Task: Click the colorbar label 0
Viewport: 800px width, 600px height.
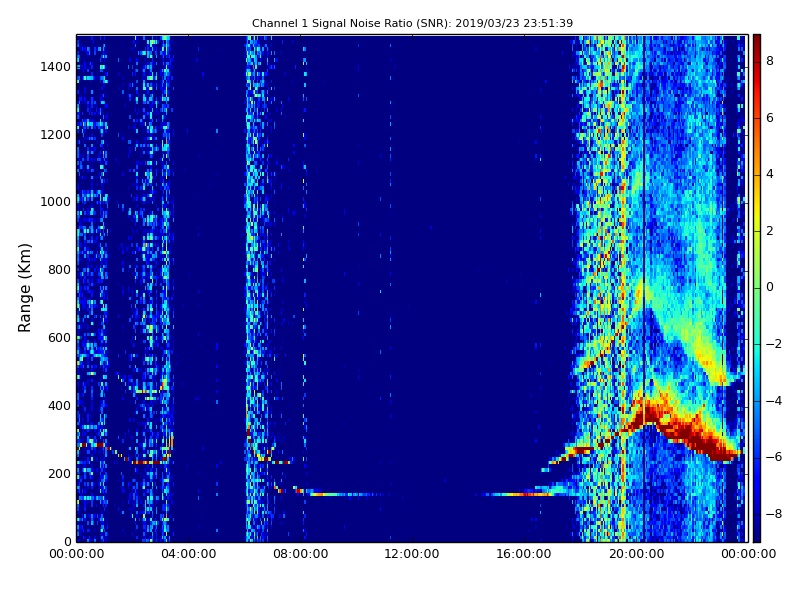Action: [x=770, y=287]
